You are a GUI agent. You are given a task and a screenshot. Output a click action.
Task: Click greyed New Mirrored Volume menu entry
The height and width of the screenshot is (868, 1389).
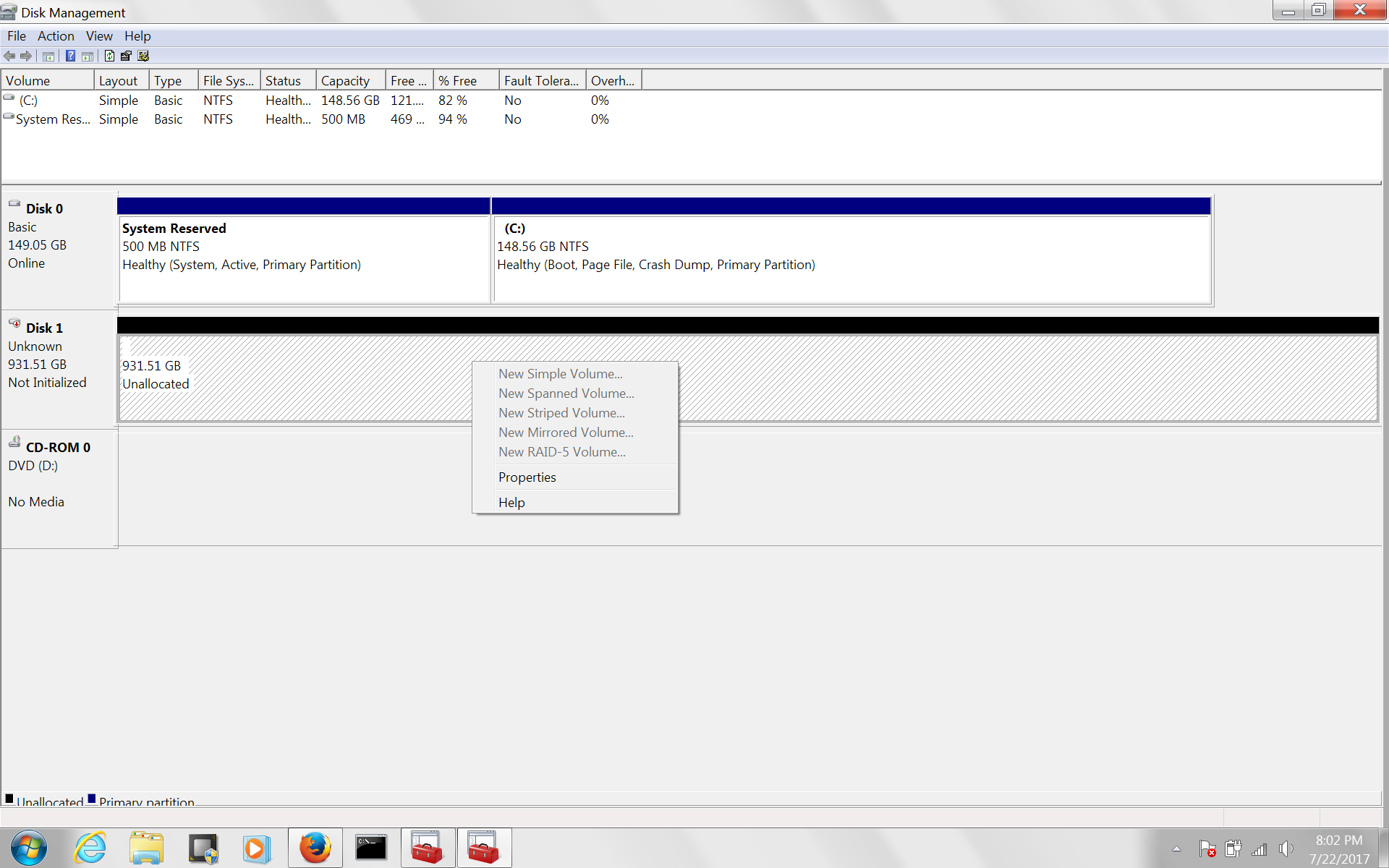575,433
